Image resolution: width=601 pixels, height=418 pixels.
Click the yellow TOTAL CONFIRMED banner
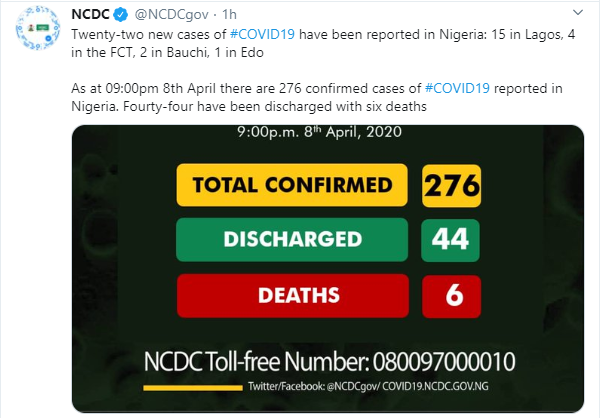coord(292,185)
